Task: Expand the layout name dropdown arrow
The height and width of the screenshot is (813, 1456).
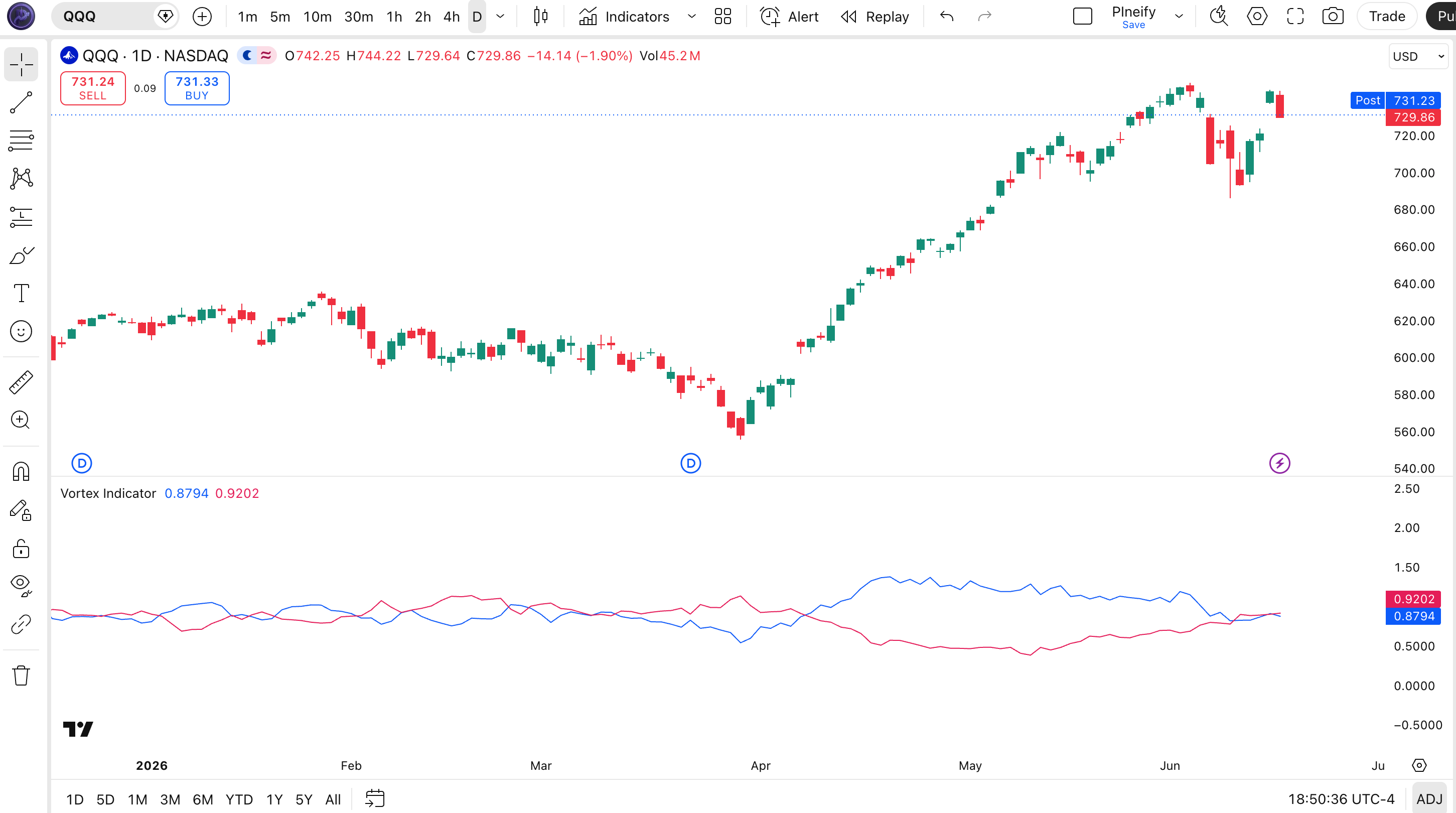Action: (x=1179, y=17)
